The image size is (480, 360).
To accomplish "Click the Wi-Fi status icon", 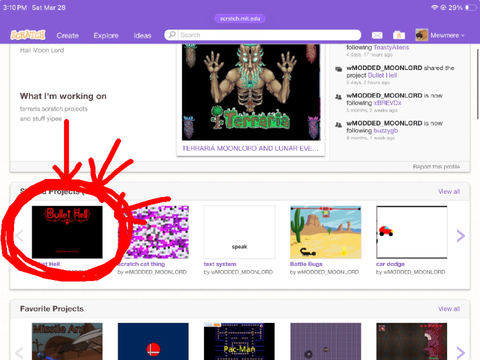I will click(434, 7).
